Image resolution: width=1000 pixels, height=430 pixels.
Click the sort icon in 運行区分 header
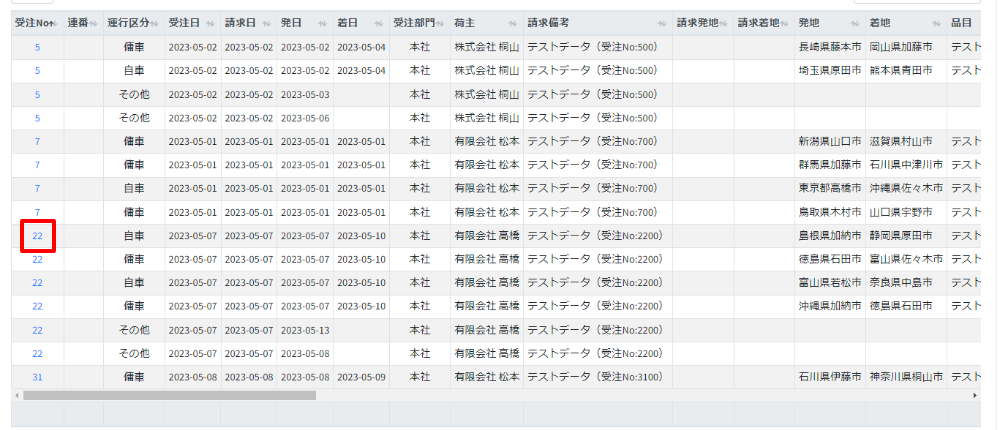click(x=155, y=22)
